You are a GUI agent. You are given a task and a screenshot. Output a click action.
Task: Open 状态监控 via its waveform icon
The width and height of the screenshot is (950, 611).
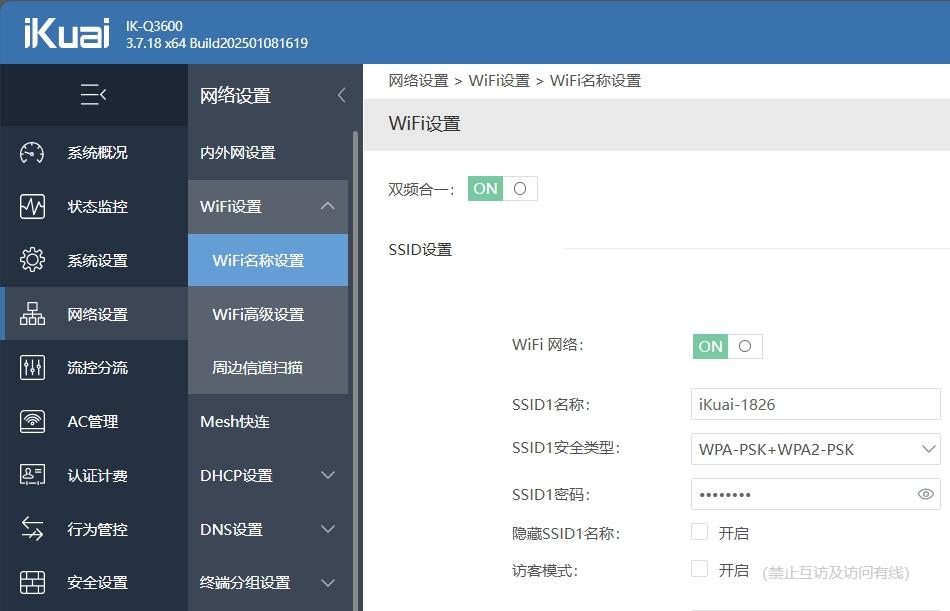tap(32, 207)
